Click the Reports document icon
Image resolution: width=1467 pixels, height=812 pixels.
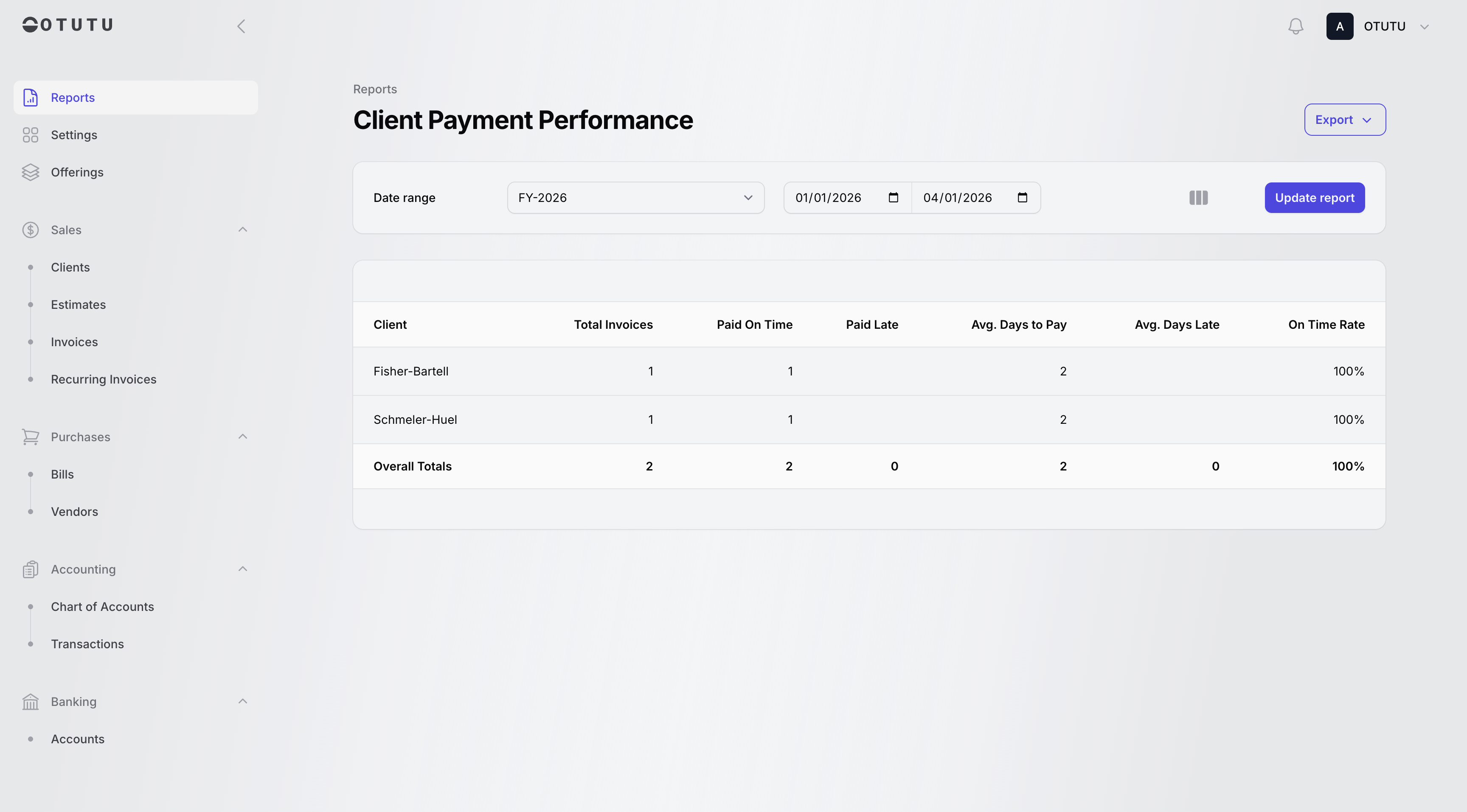pos(30,97)
